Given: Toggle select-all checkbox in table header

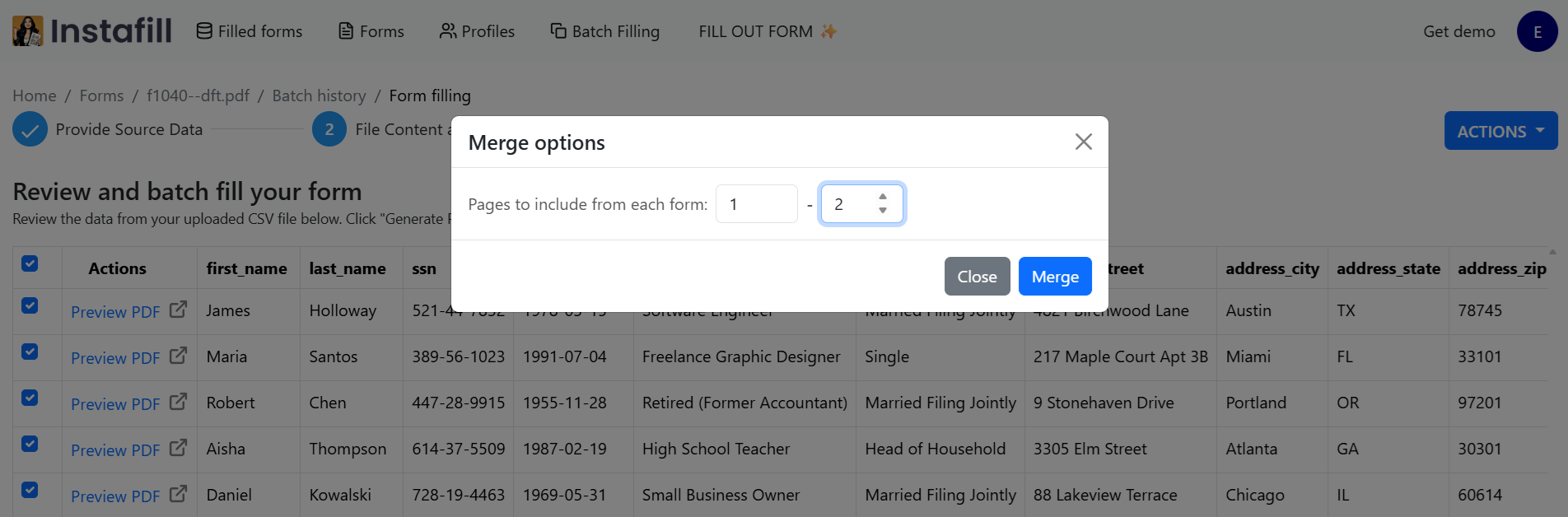Looking at the screenshot, I should tap(30, 263).
